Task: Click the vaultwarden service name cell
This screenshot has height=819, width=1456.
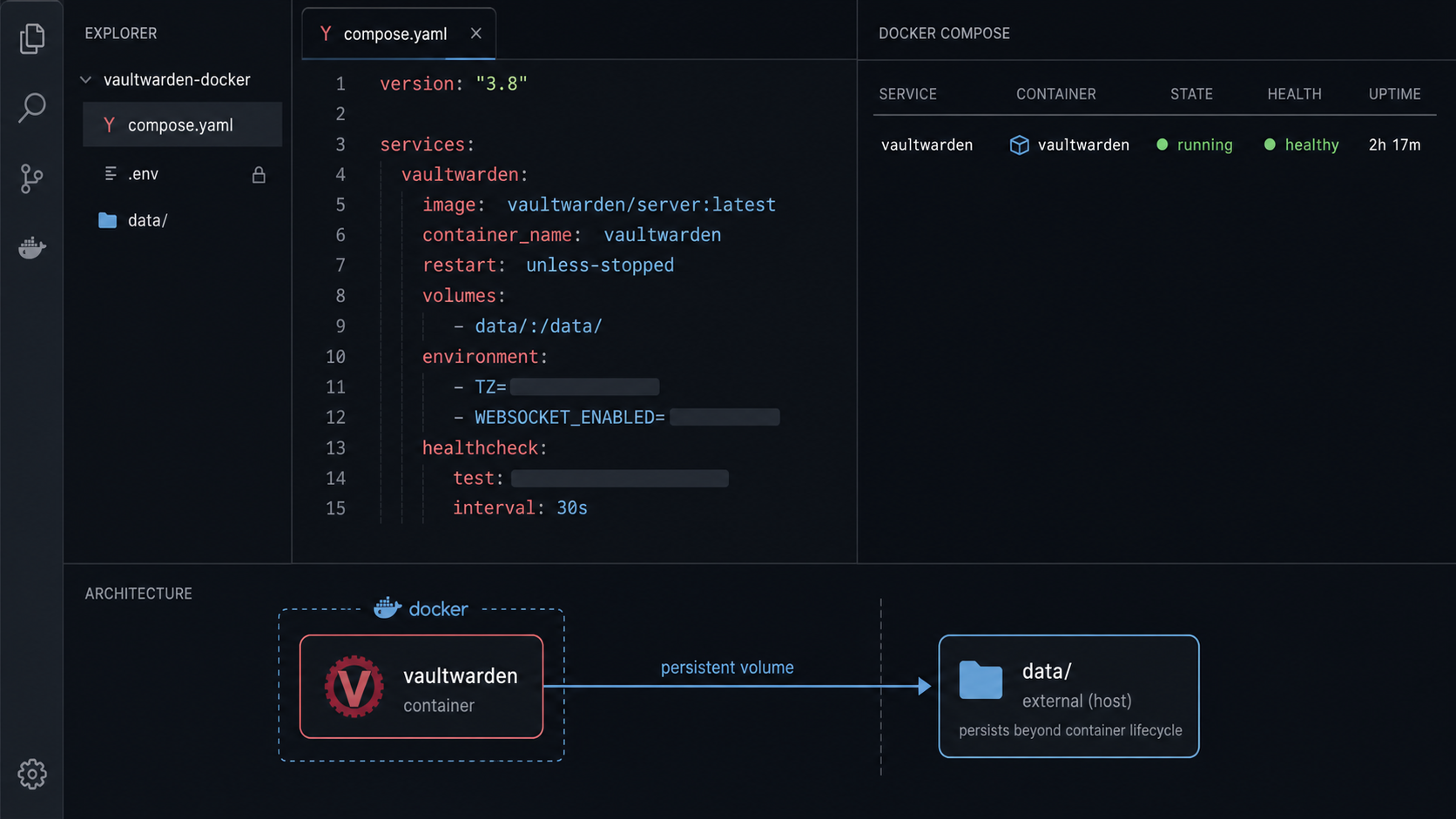Action: pyautogui.click(x=927, y=144)
